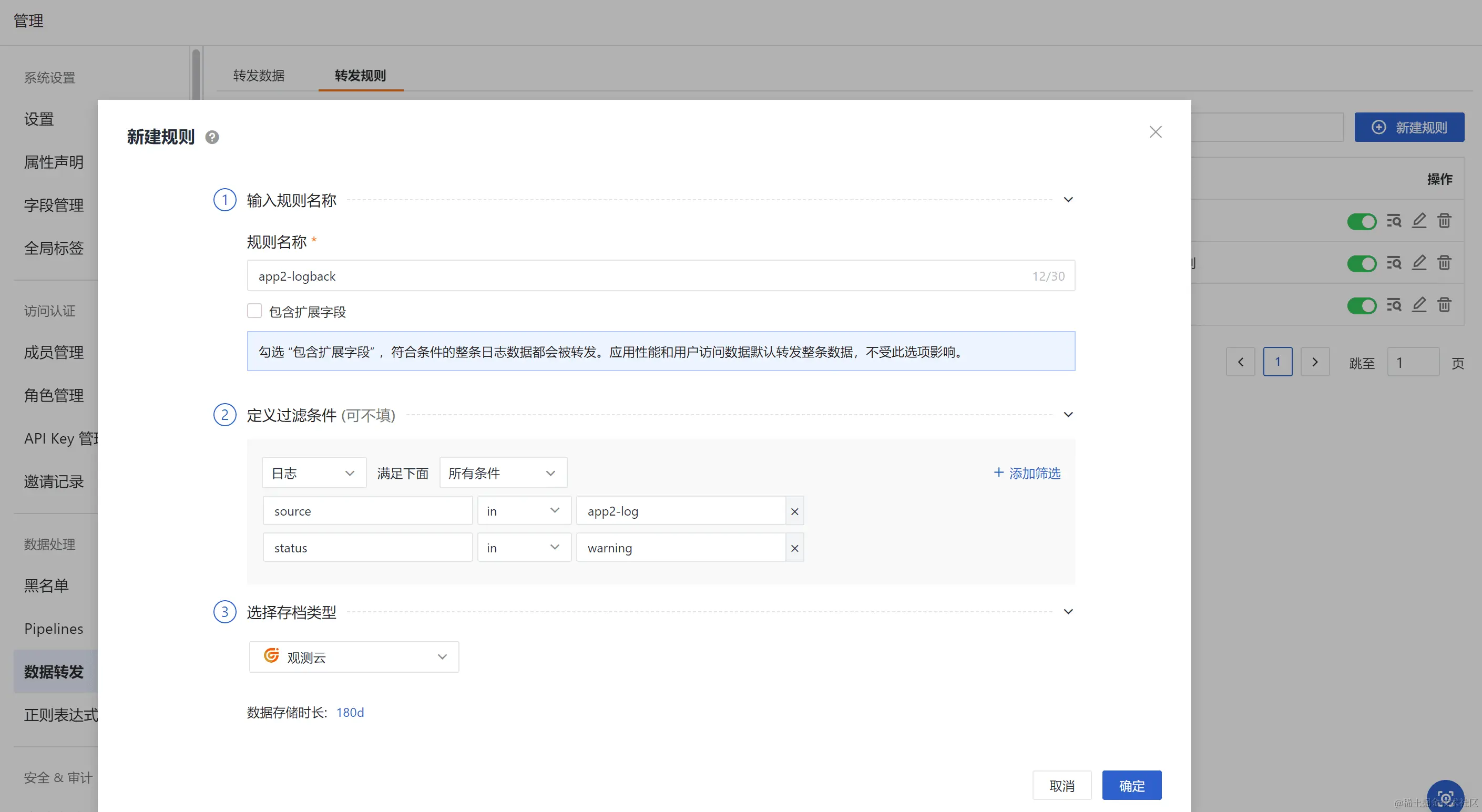1482x812 pixels.
Task: Disable the first rule's green toggle switch
Action: coord(1361,221)
